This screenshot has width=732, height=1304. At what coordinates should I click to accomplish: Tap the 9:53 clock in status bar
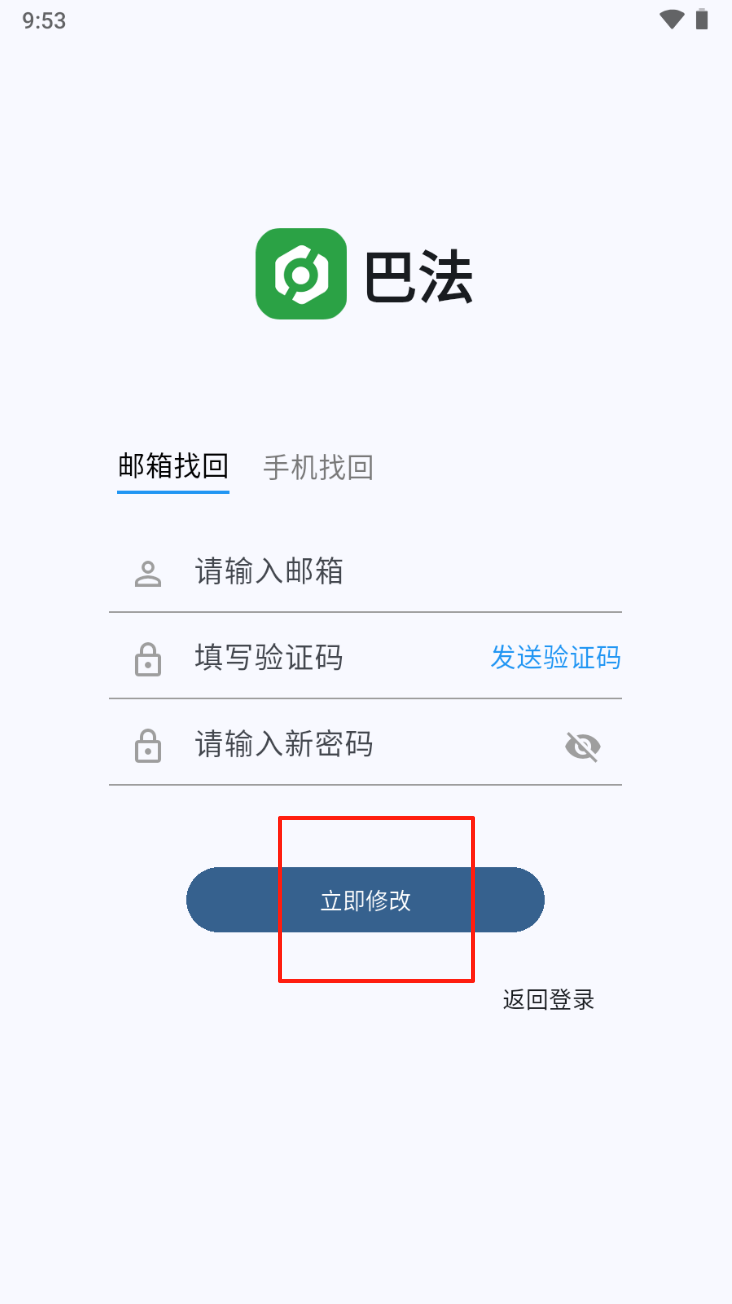coord(44,21)
